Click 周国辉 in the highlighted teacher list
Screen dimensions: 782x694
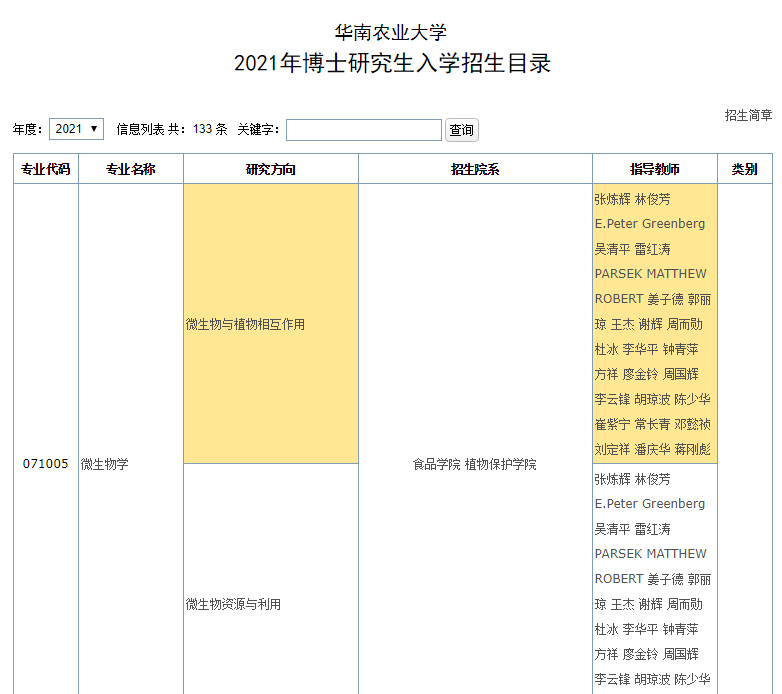[x=680, y=374]
